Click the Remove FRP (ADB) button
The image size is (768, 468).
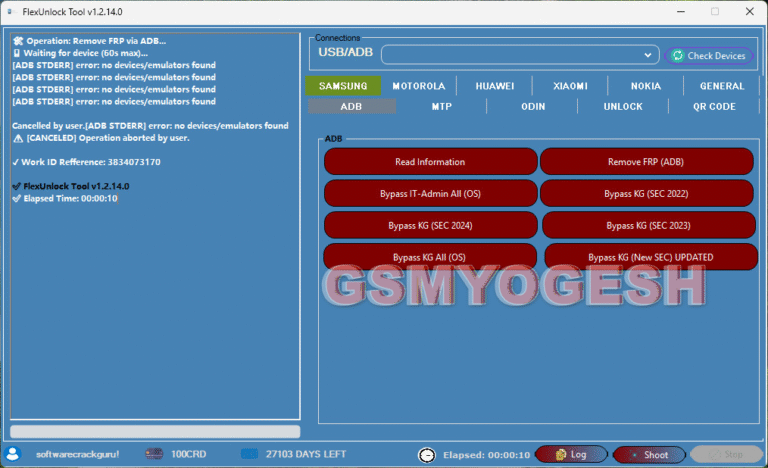tap(647, 162)
